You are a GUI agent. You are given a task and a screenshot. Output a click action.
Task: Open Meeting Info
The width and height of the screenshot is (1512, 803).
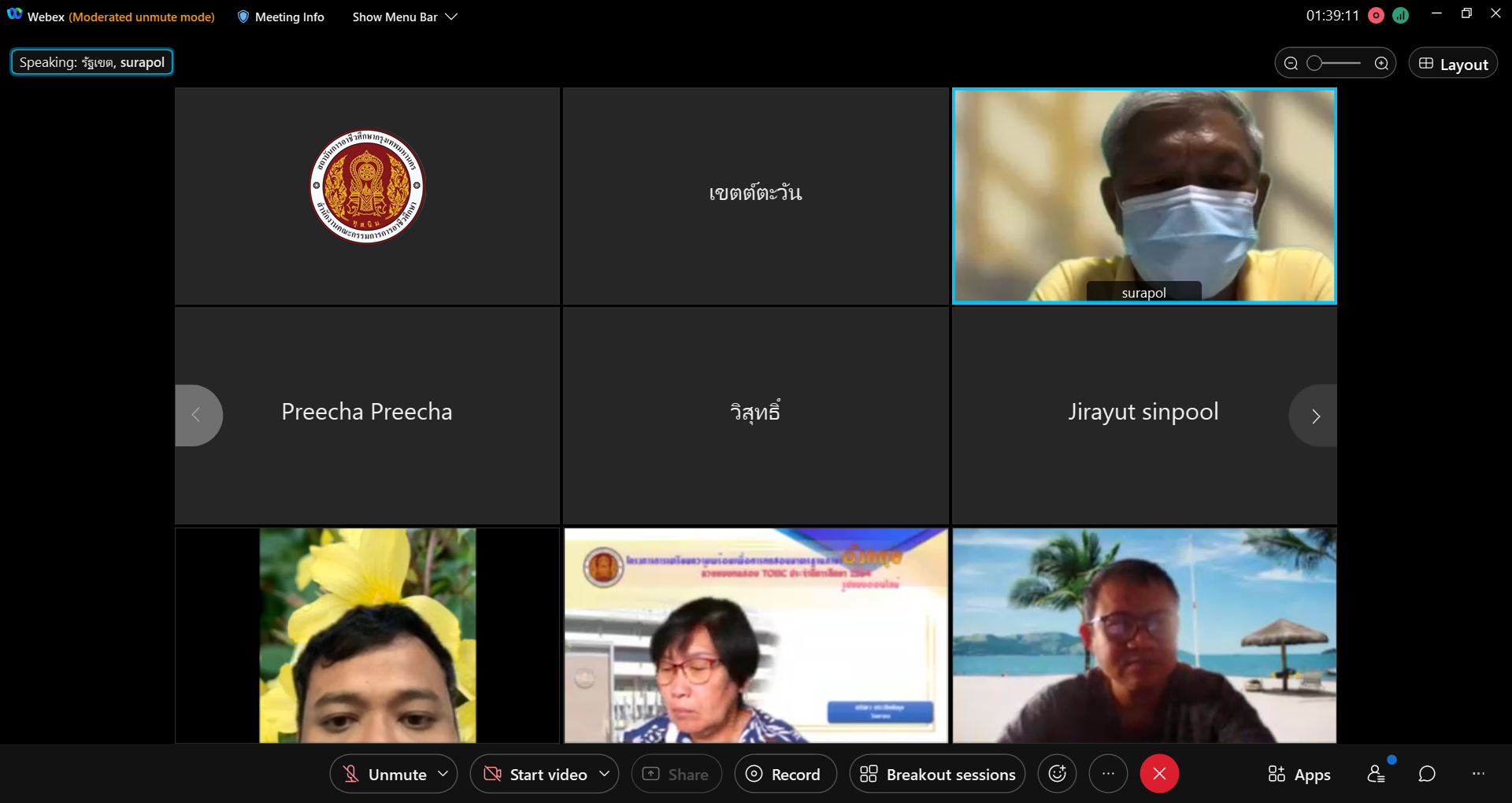[x=281, y=17]
